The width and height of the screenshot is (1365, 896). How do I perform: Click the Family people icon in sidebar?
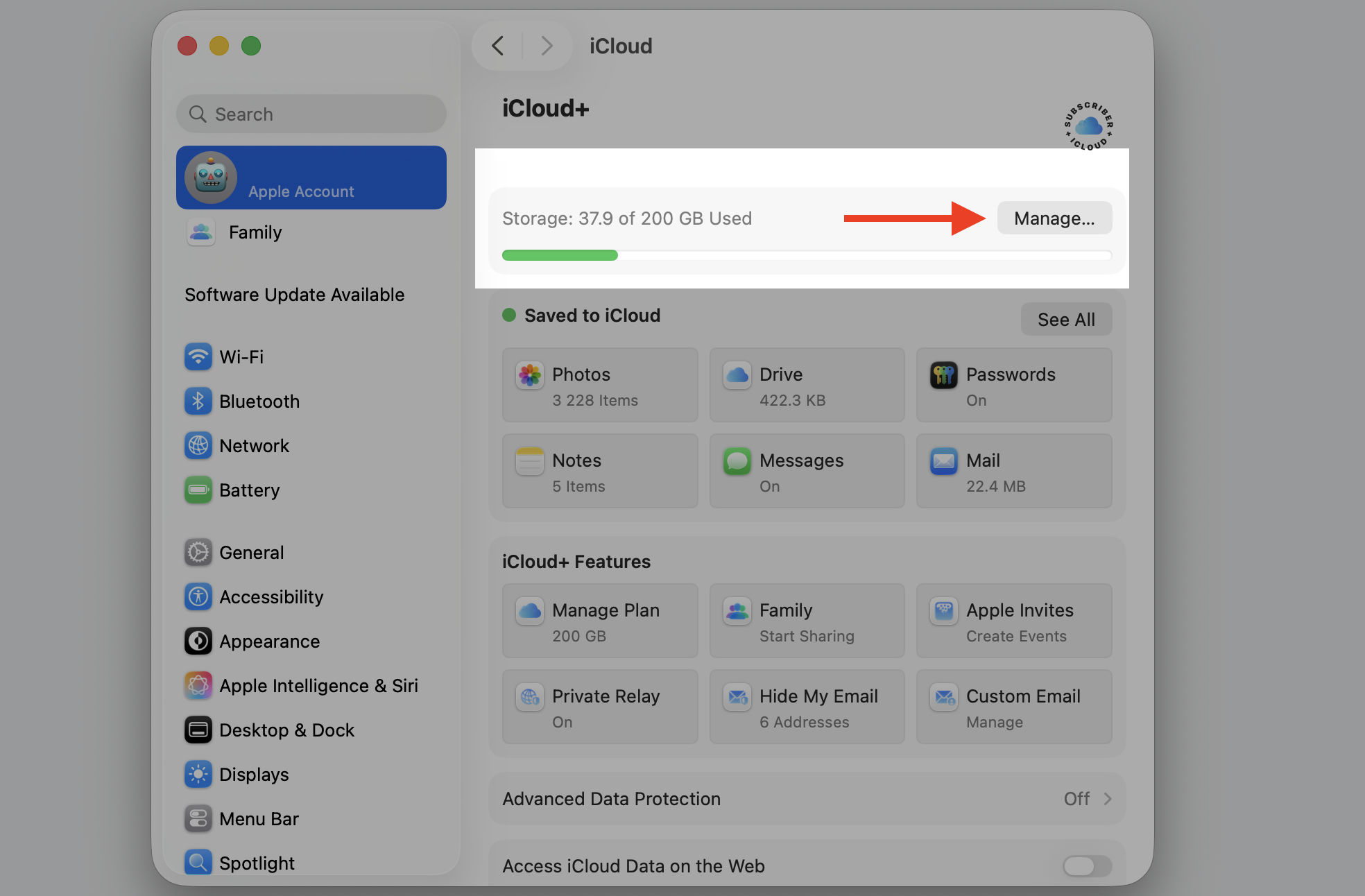click(201, 232)
